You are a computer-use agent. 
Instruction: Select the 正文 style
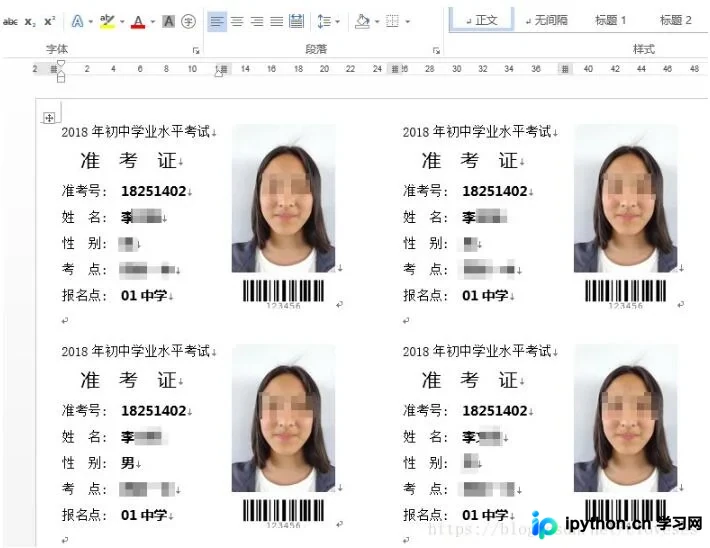[481, 20]
